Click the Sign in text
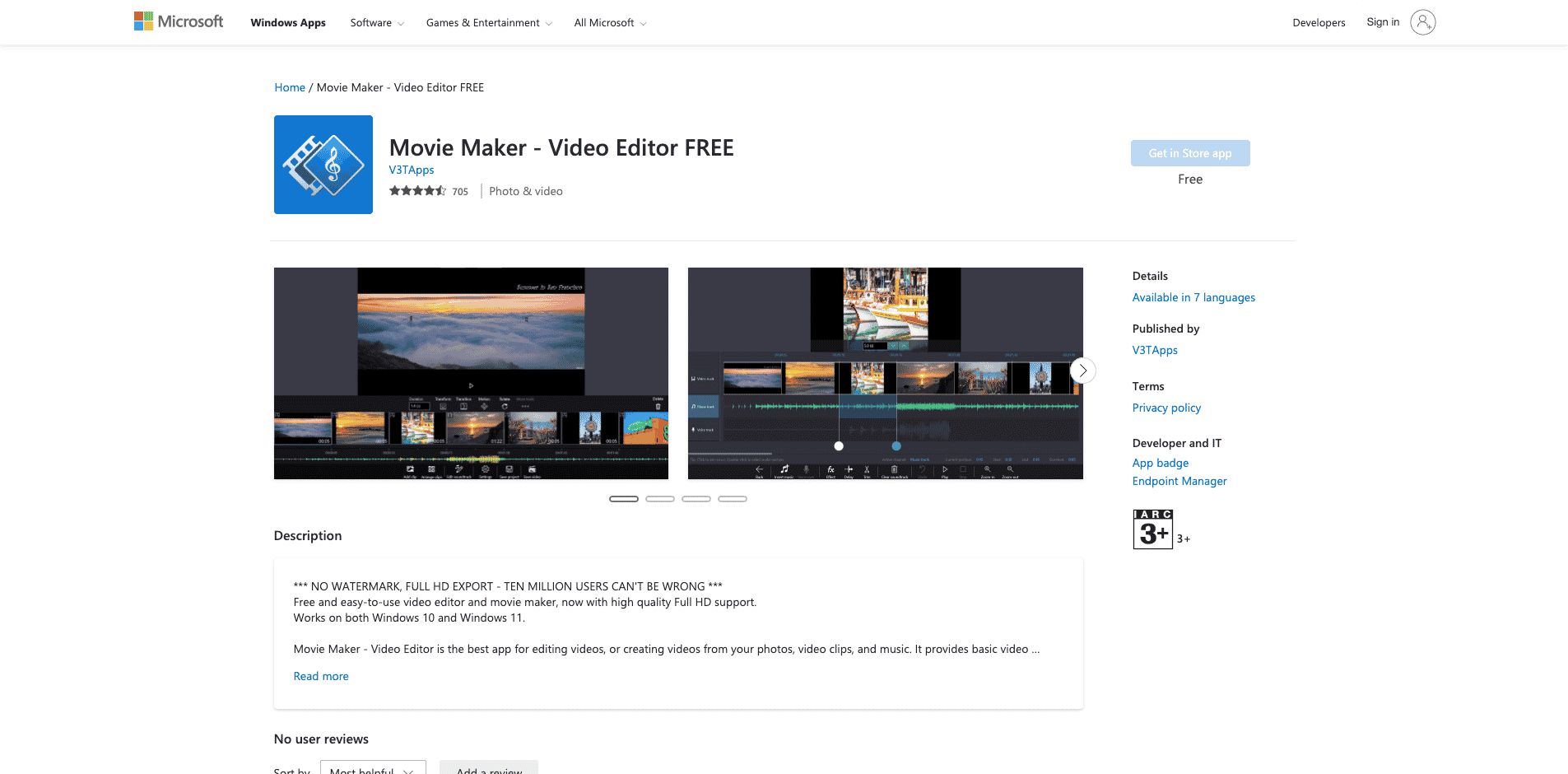This screenshot has height=774, width=1568. pos(1383,22)
